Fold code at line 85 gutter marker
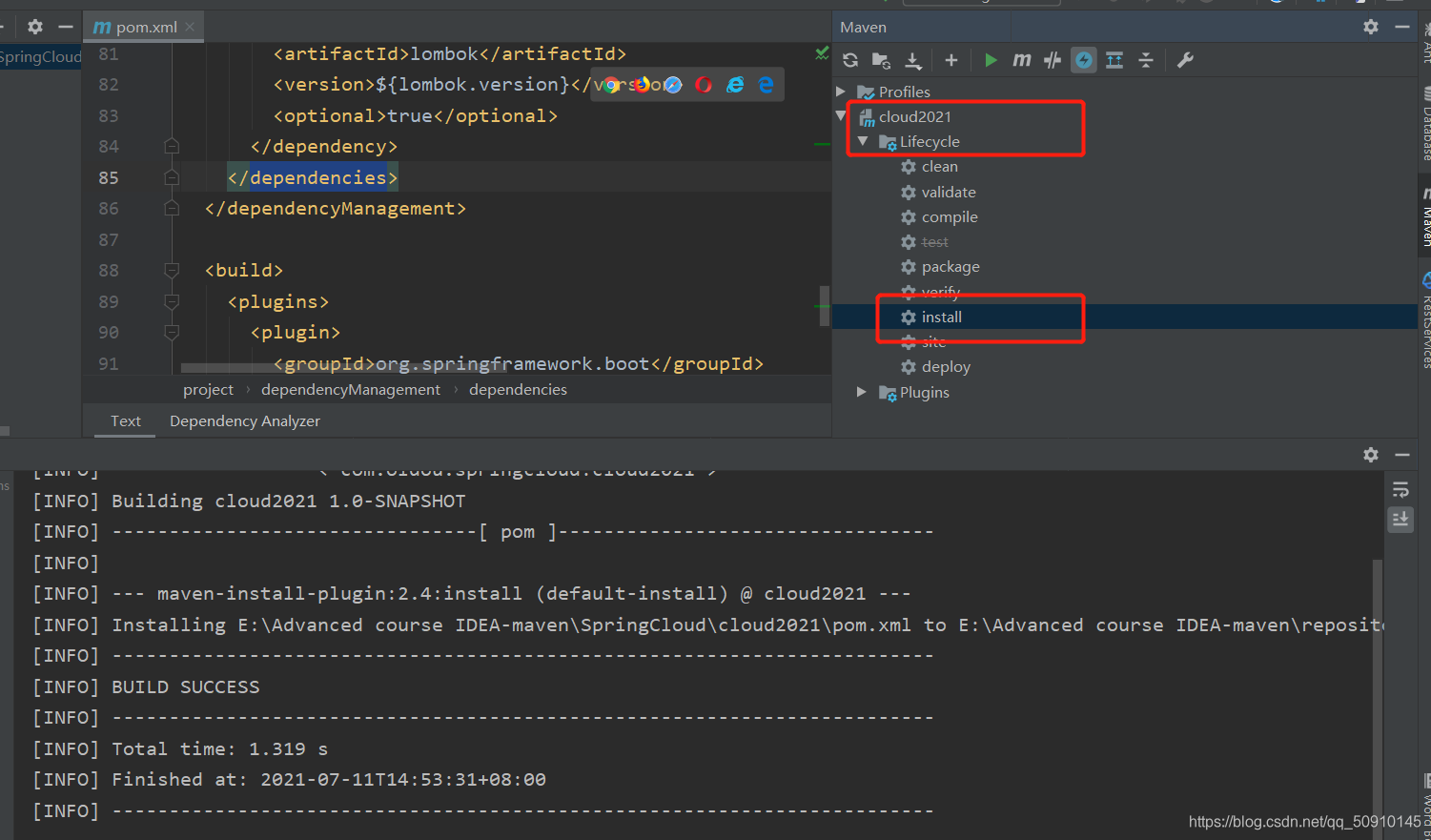The image size is (1431, 840). point(172,177)
